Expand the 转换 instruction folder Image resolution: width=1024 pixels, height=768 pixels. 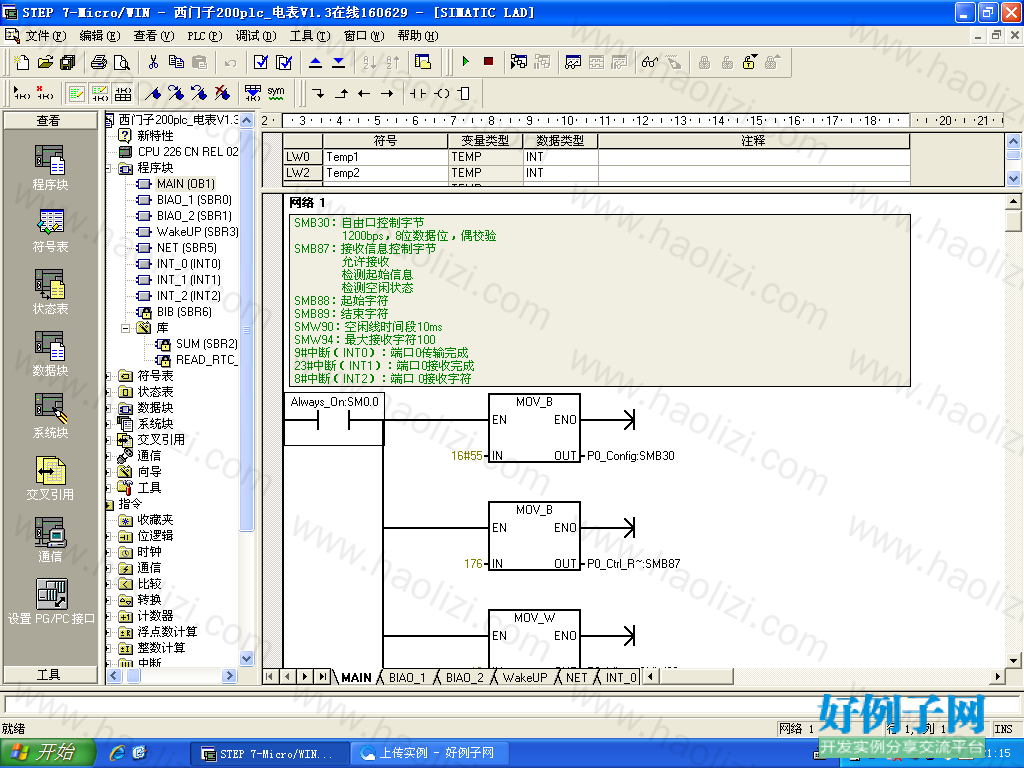108,600
